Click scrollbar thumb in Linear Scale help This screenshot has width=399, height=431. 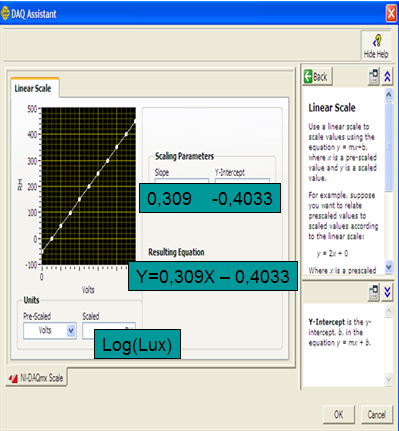pyautogui.click(x=389, y=147)
